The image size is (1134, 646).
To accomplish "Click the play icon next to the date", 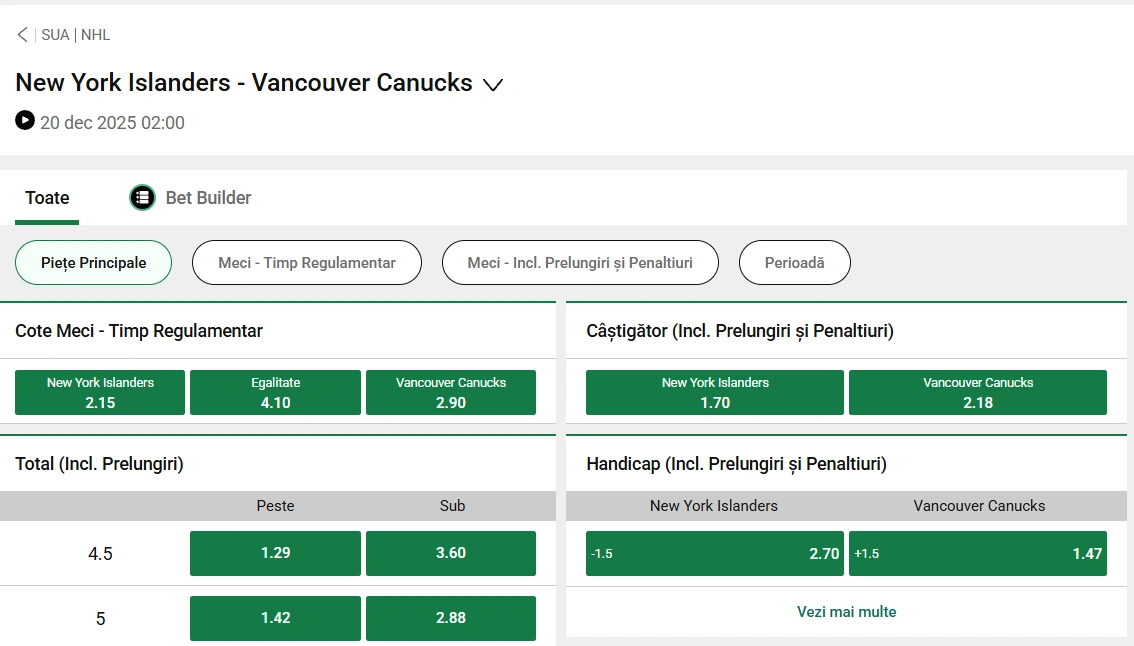I will pos(23,122).
